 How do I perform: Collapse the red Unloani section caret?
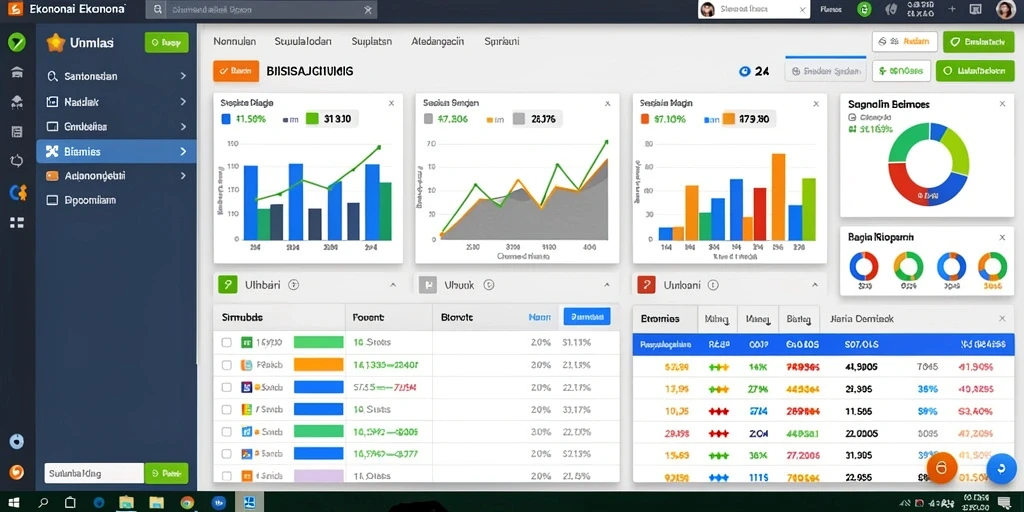click(x=814, y=285)
